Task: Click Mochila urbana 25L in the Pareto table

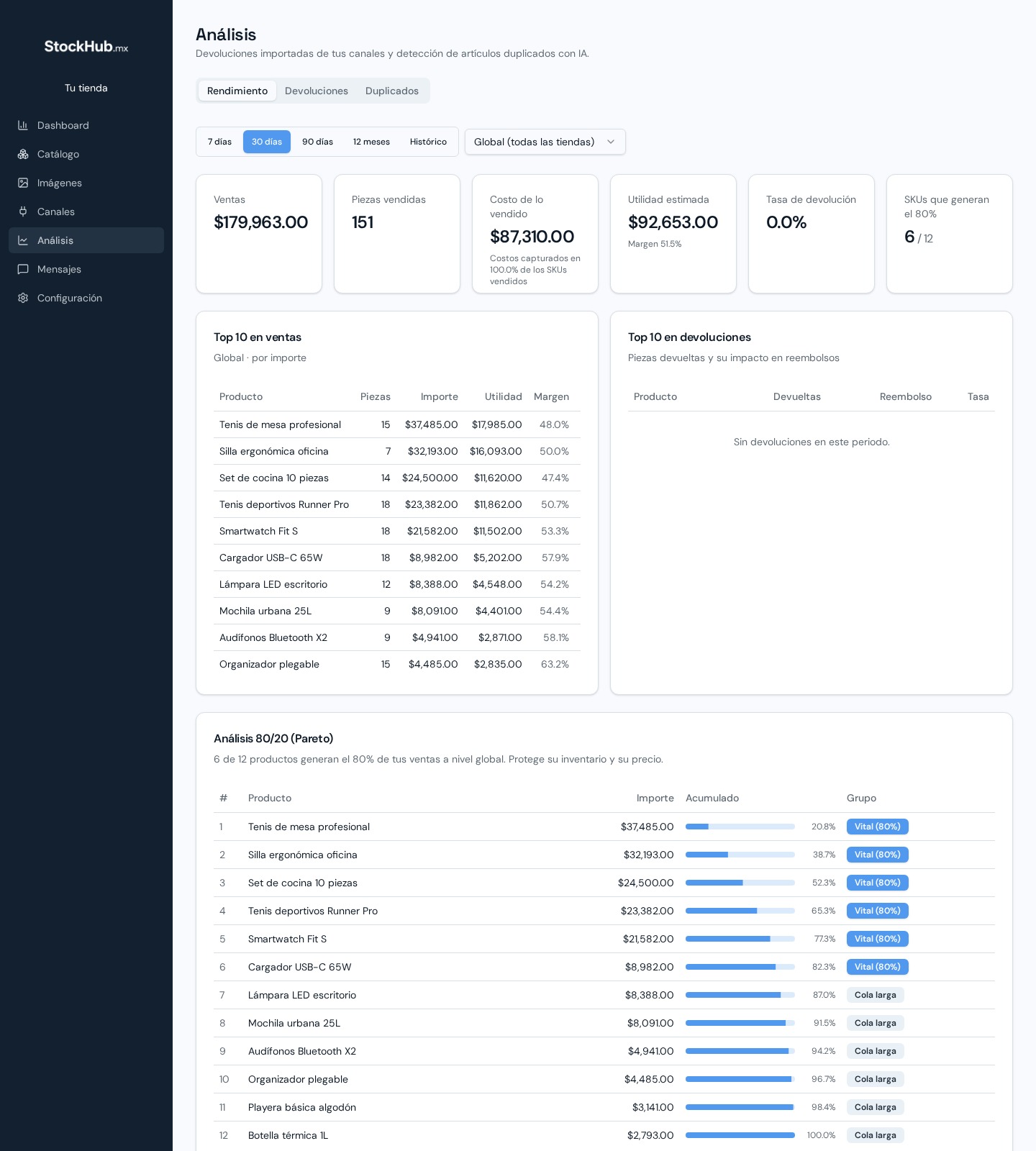Action: click(294, 1023)
